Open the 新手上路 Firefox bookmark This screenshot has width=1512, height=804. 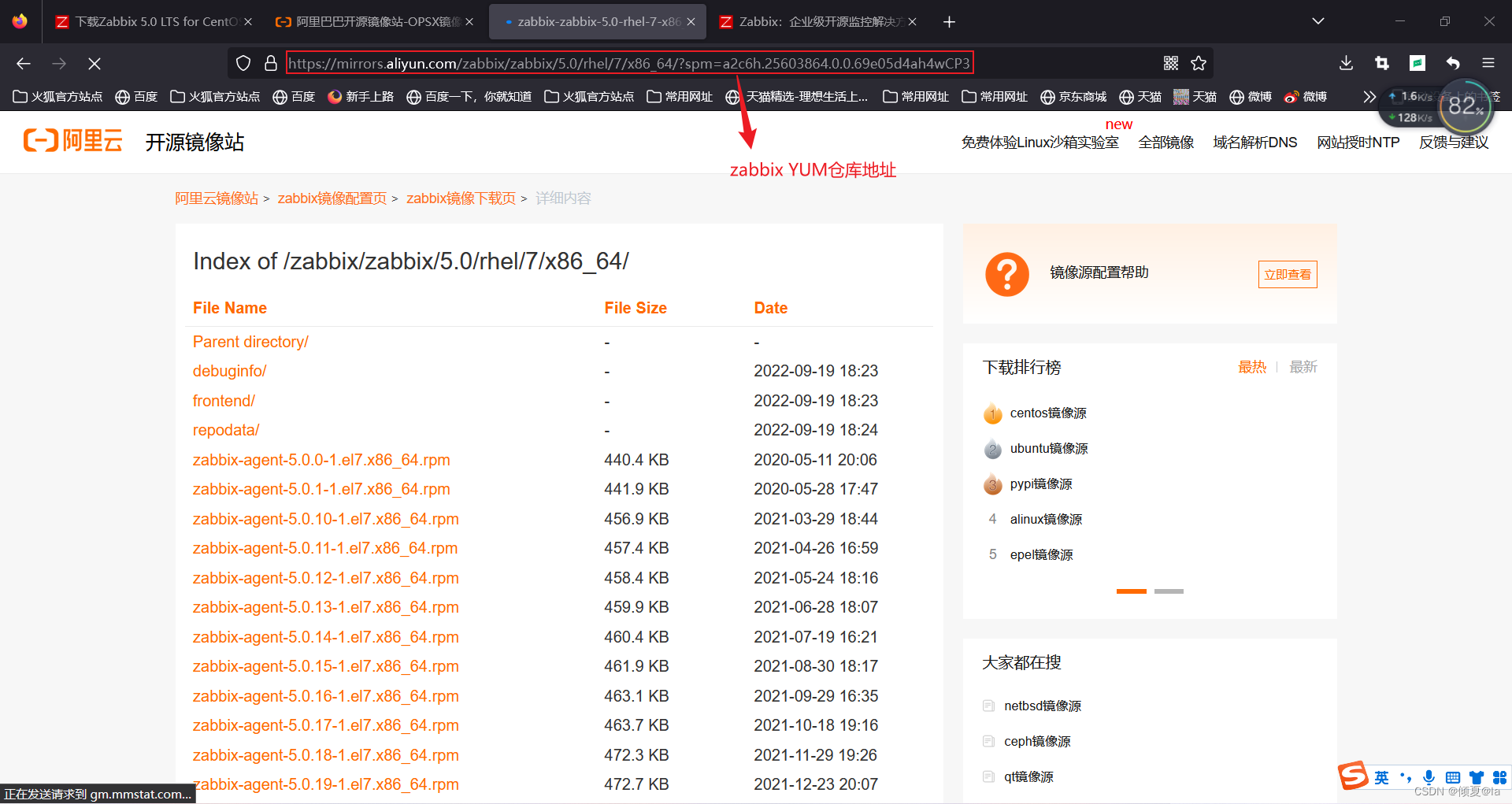361,97
